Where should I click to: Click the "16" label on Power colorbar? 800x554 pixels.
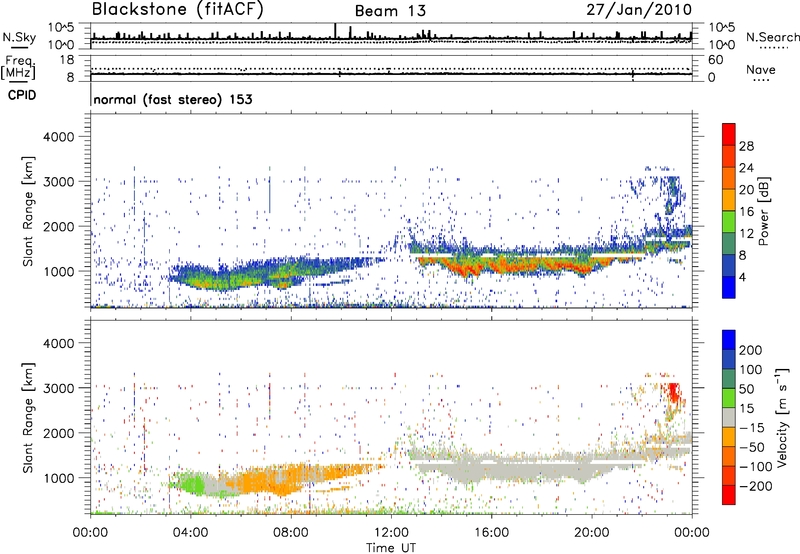pyautogui.click(x=746, y=212)
